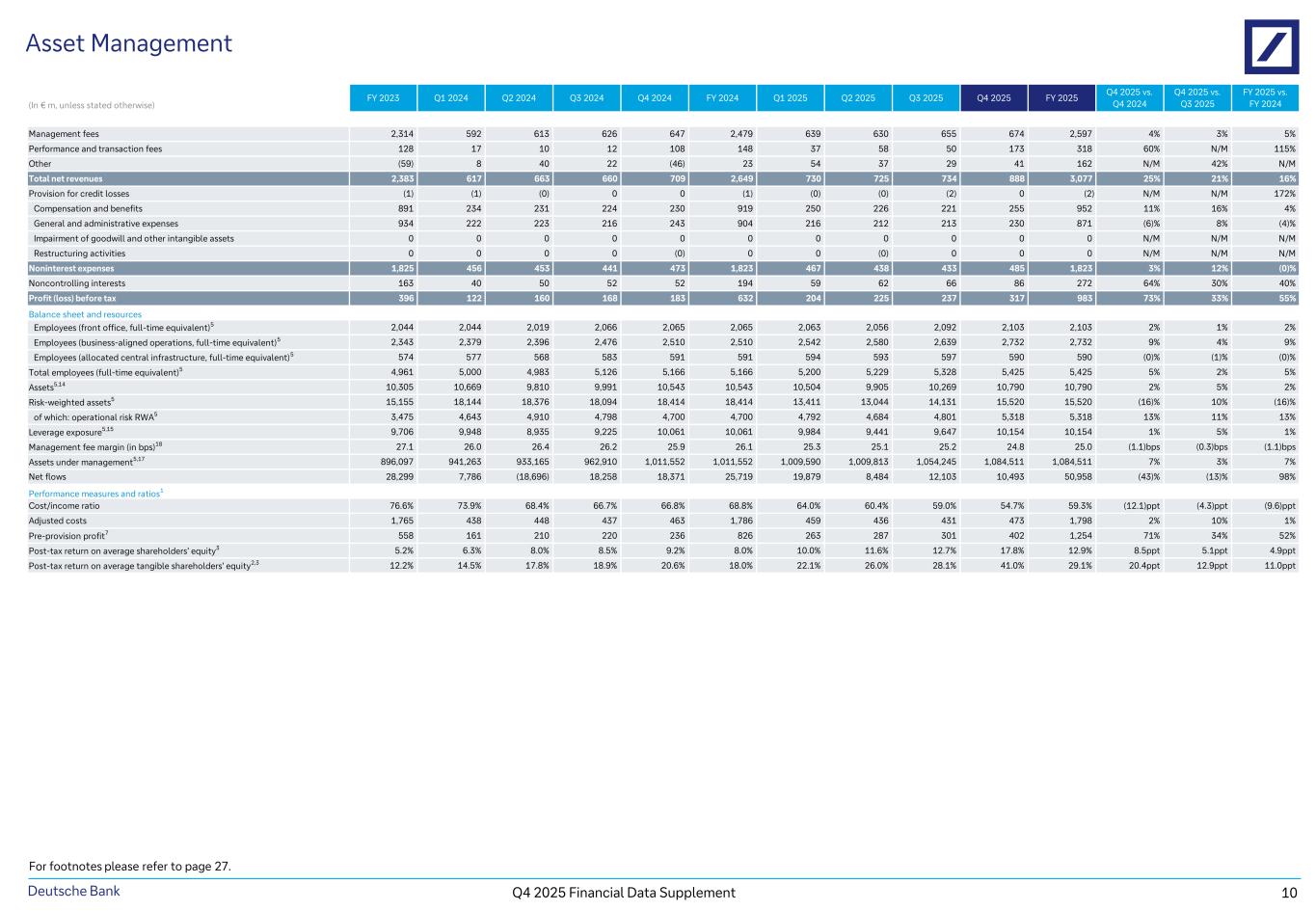Click the Total net revenues row label
1316x911 pixels.
click(66, 178)
